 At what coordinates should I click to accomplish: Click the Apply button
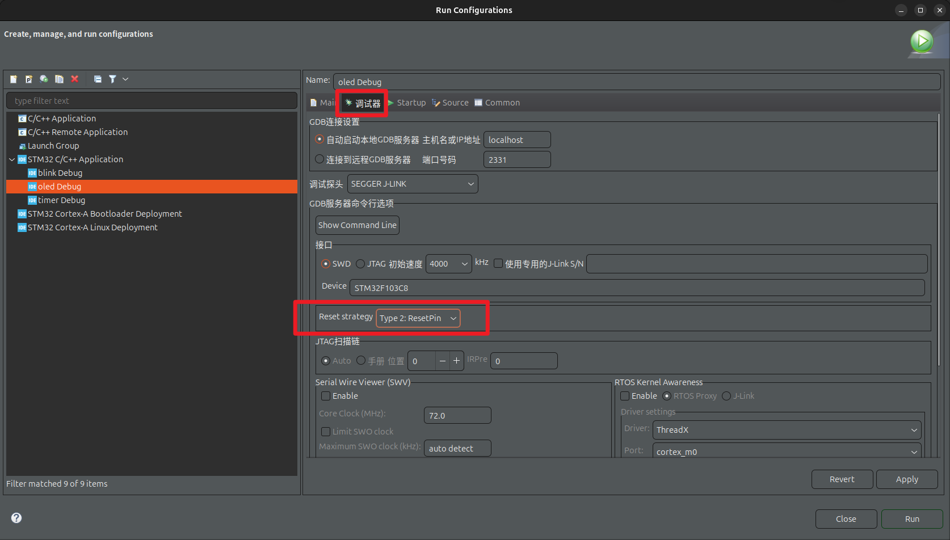pyautogui.click(x=906, y=479)
